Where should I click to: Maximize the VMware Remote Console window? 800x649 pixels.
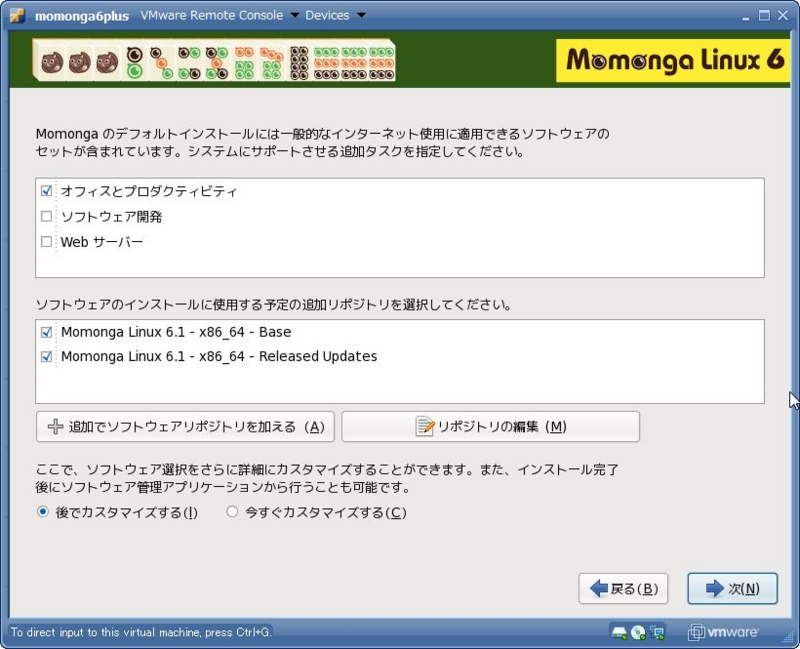[764, 15]
